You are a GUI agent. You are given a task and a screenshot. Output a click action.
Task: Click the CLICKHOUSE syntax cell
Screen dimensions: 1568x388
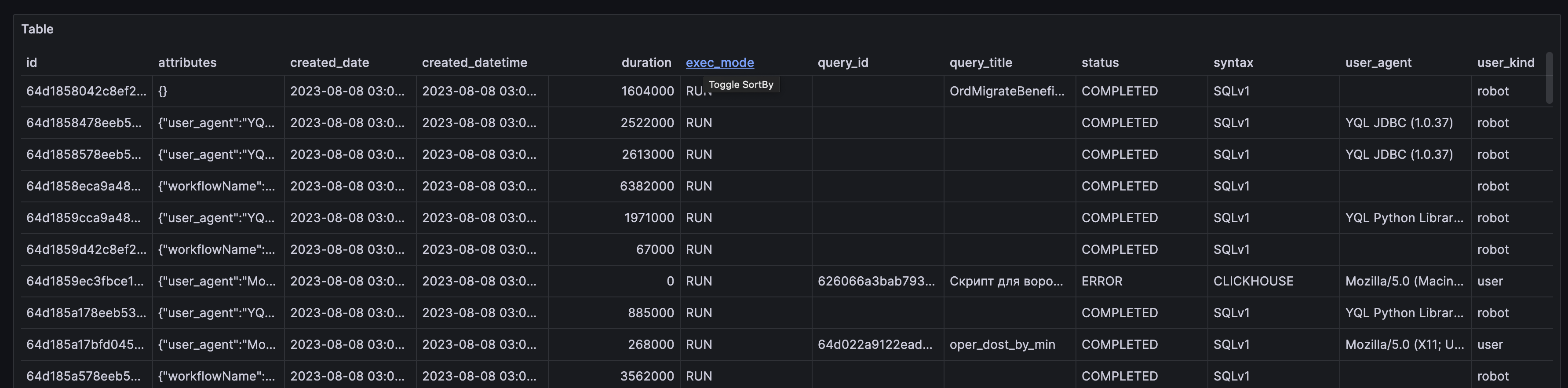1253,282
